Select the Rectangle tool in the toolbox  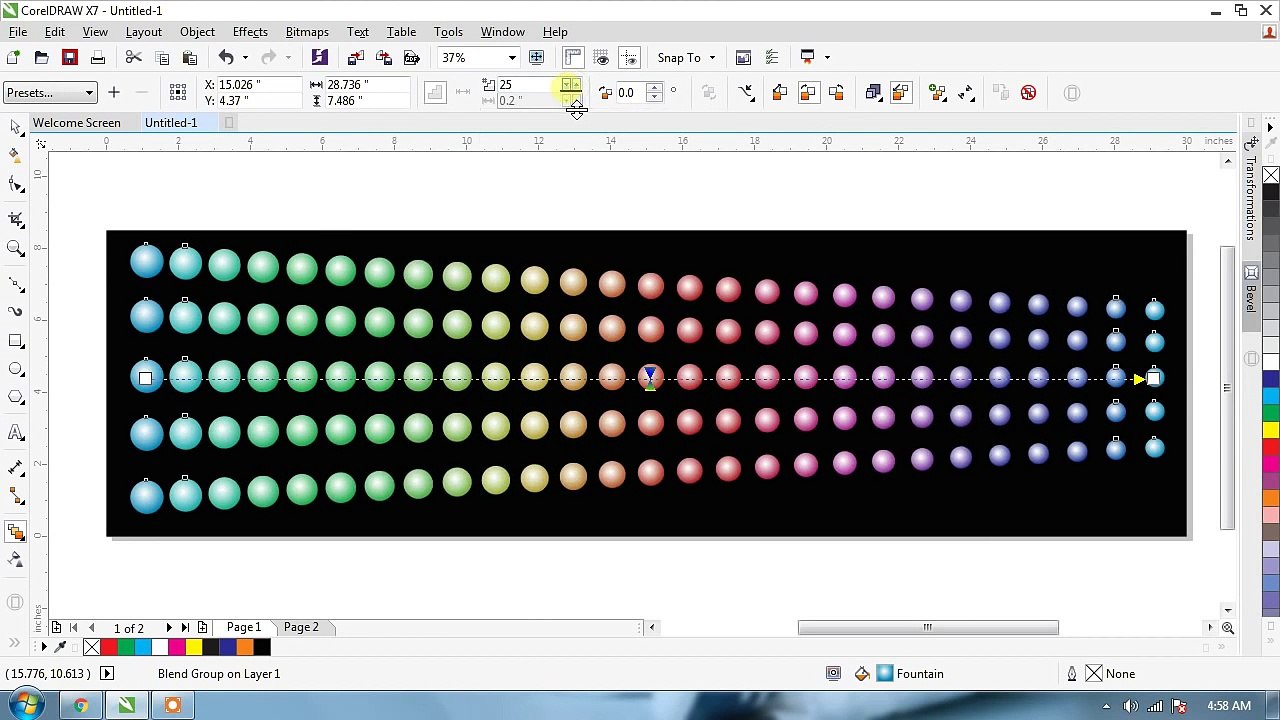pyautogui.click(x=15, y=341)
